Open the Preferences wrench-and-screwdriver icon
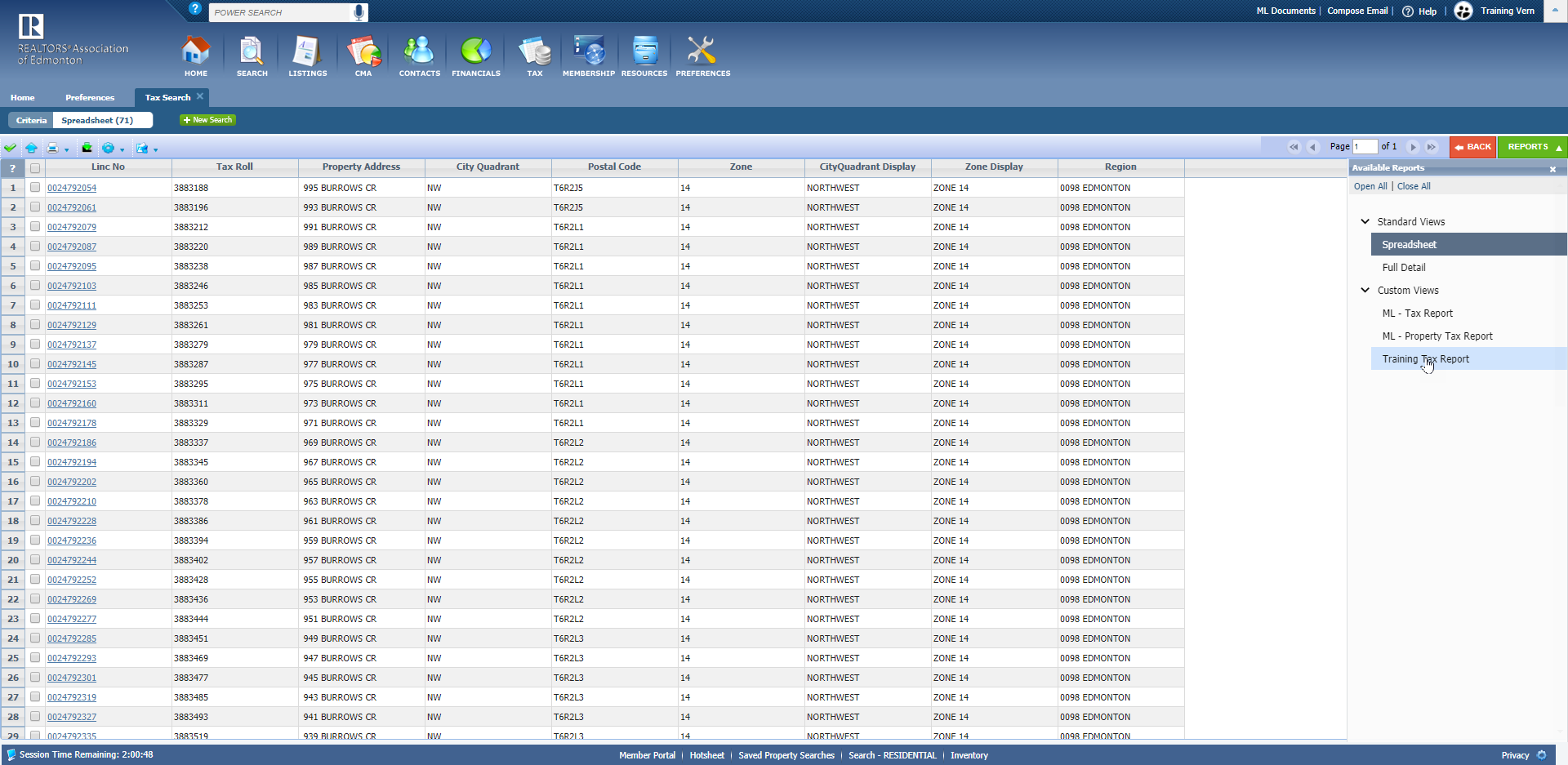This screenshot has height=765, width=1568. click(702, 51)
